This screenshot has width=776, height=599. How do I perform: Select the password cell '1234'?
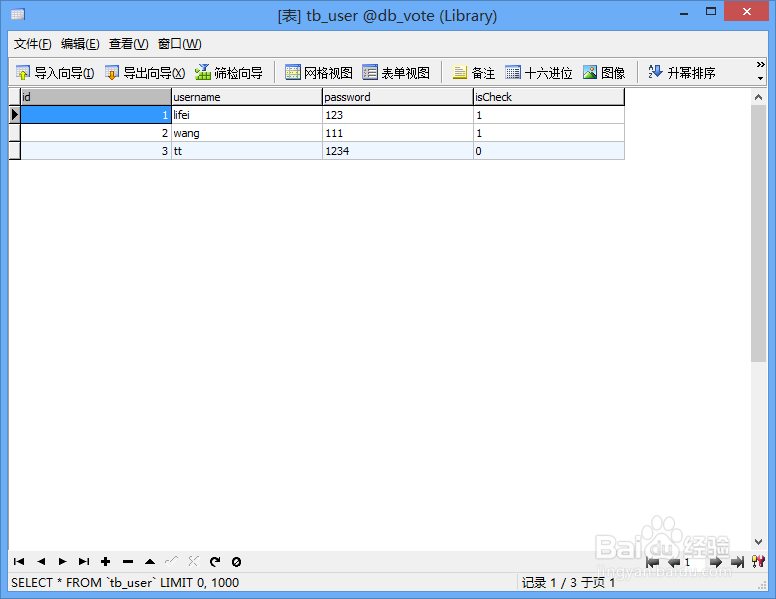(x=398, y=151)
